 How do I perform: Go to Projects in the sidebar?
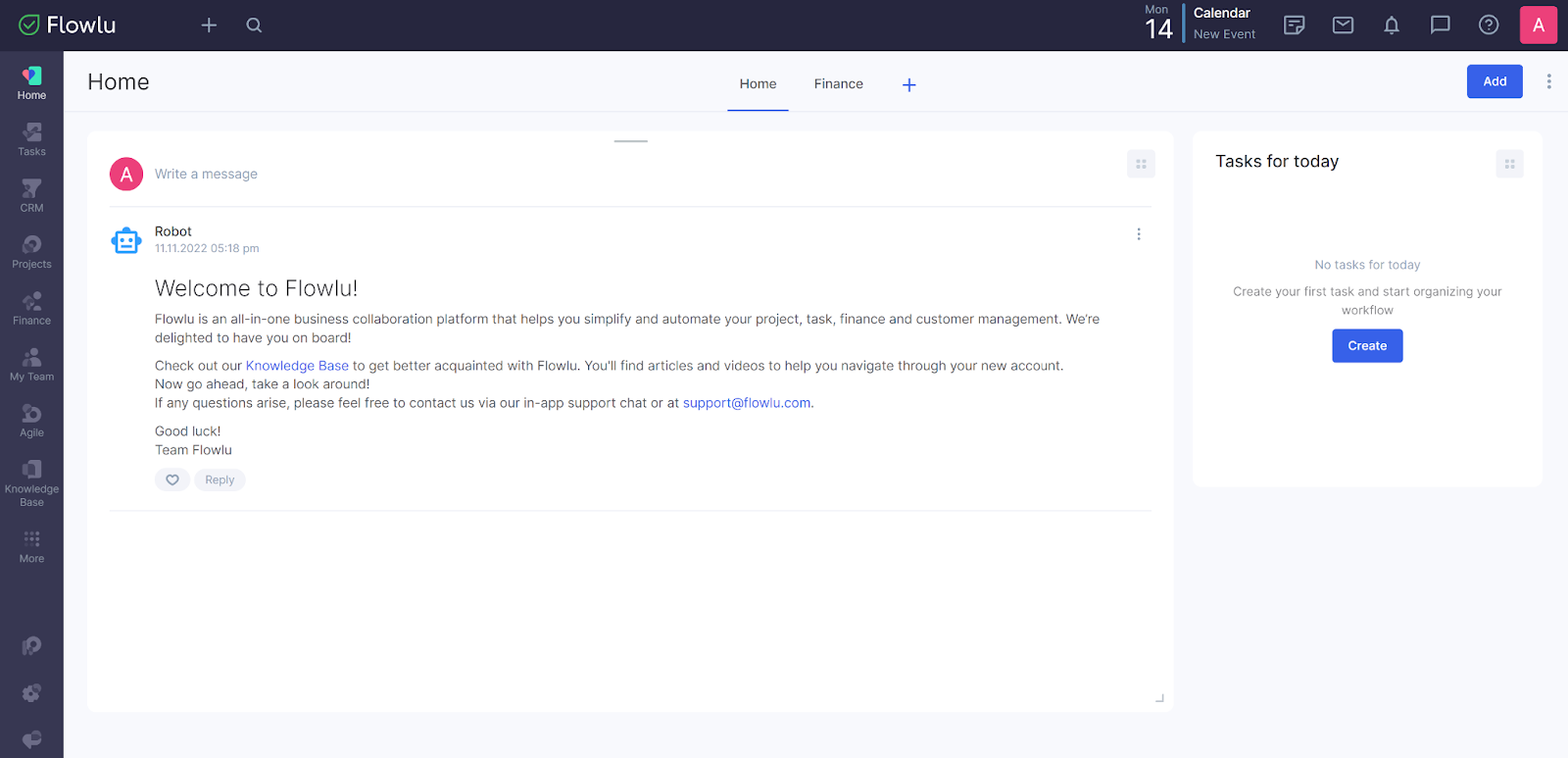[31, 252]
